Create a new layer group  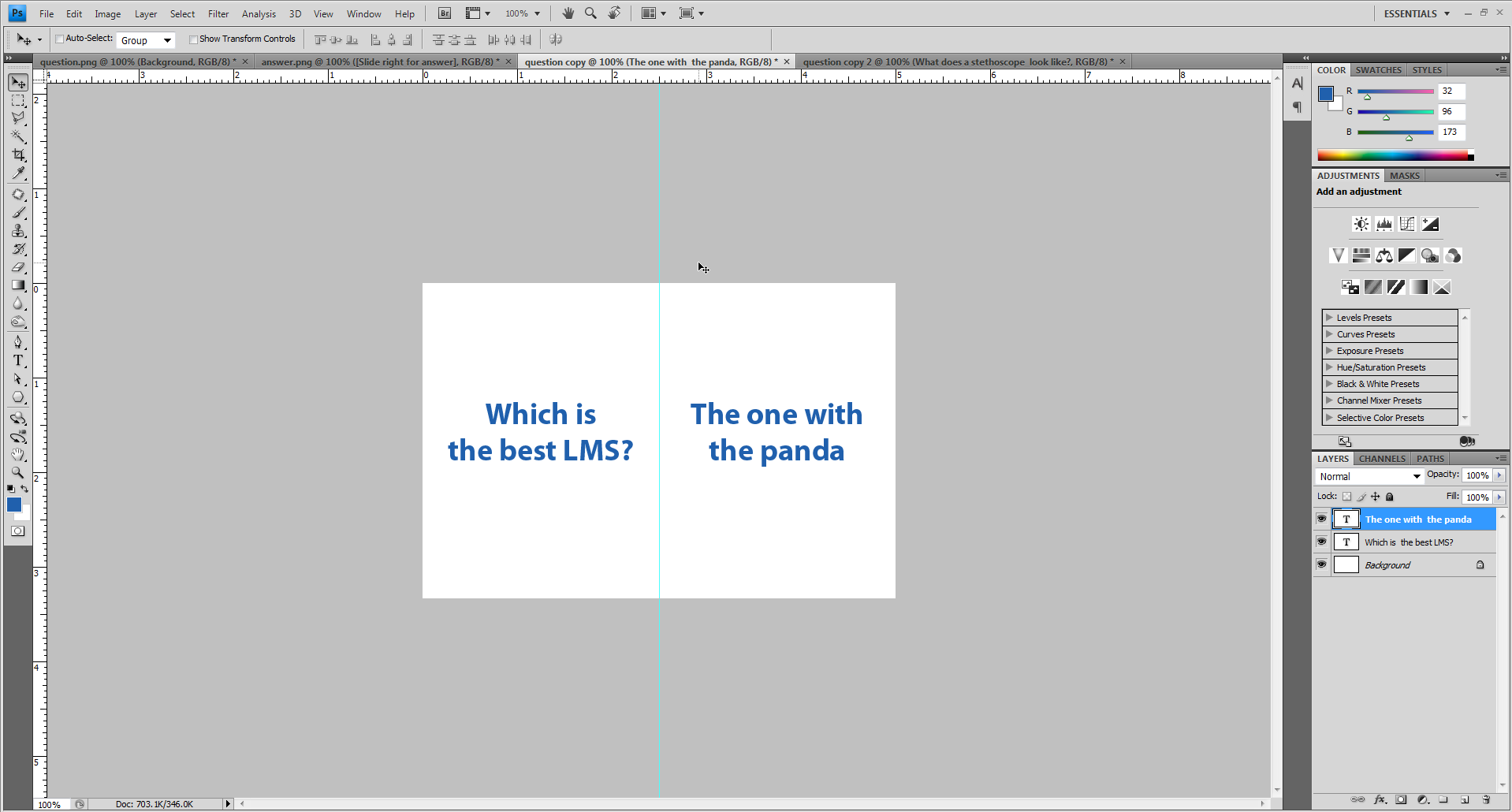1443,799
